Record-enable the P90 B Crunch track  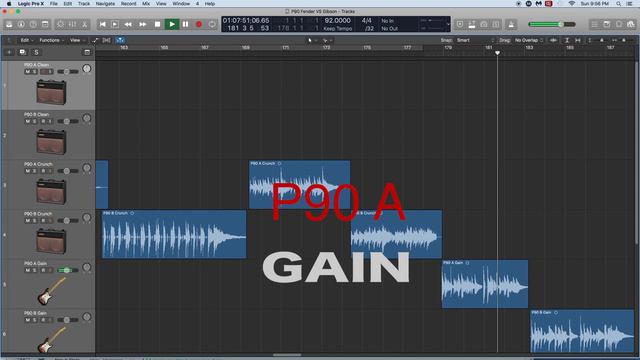tap(43, 221)
